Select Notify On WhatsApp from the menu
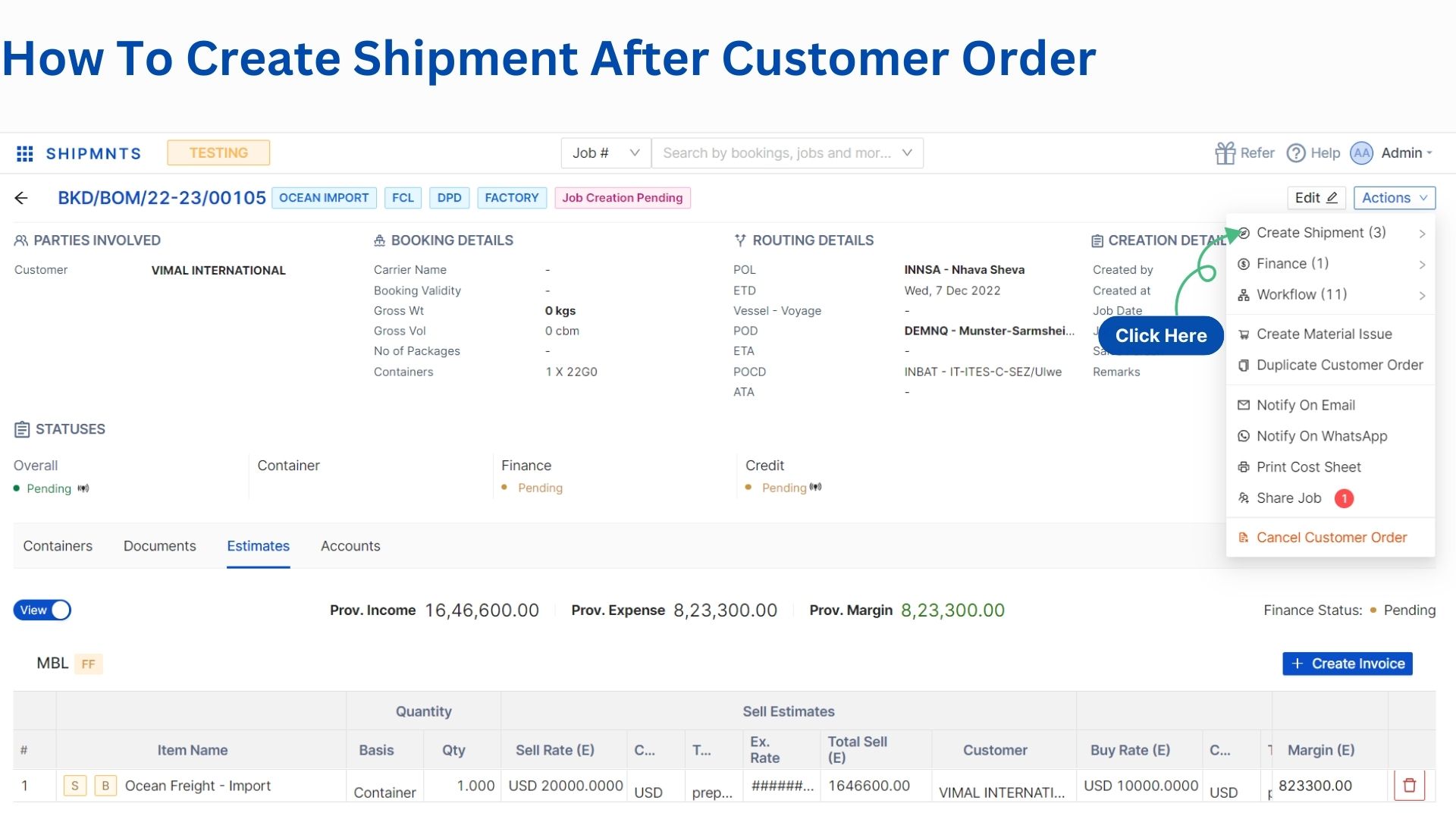1456x819 pixels. tap(1321, 436)
